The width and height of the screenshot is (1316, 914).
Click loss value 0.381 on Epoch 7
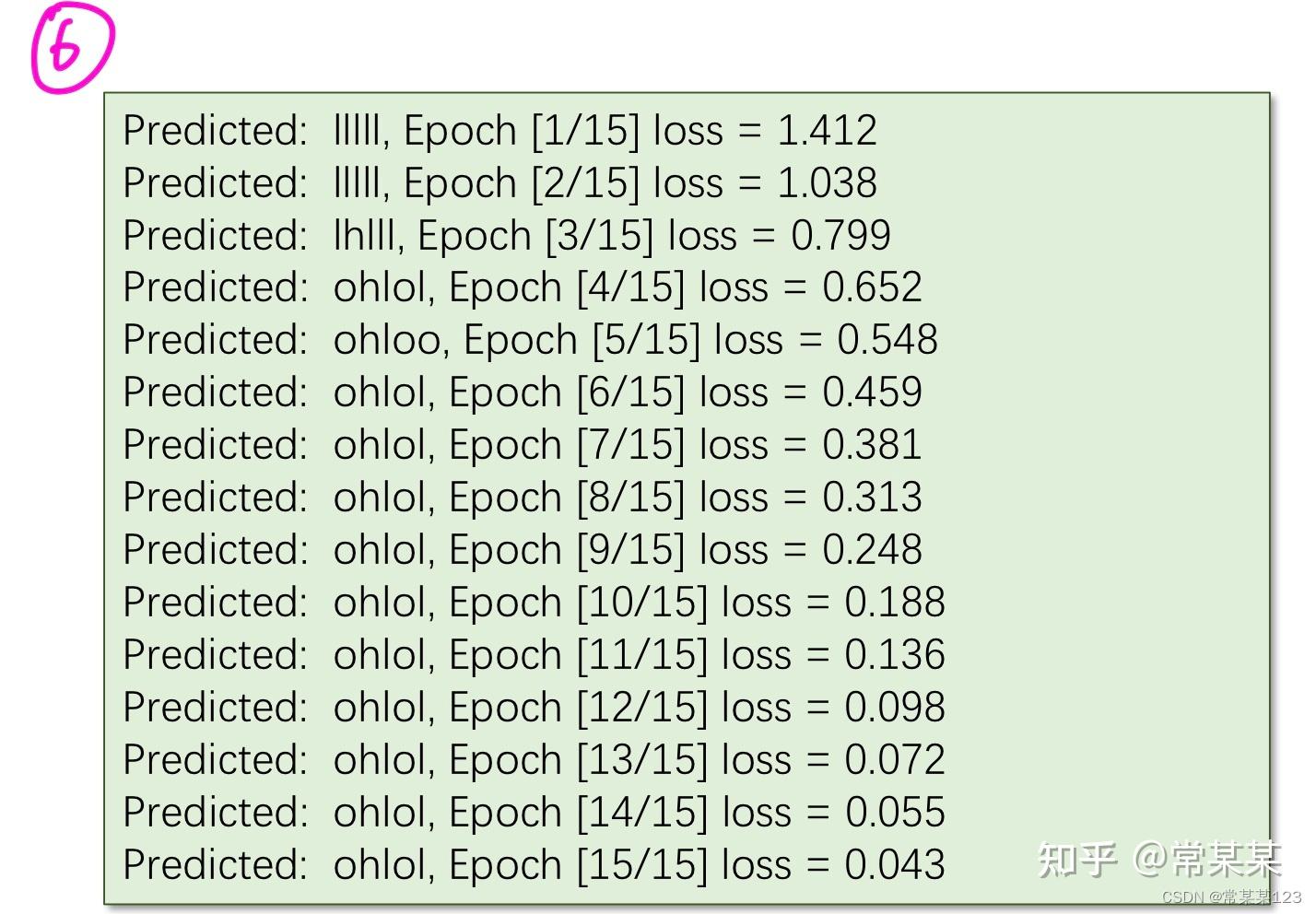pyautogui.click(x=872, y=445)
